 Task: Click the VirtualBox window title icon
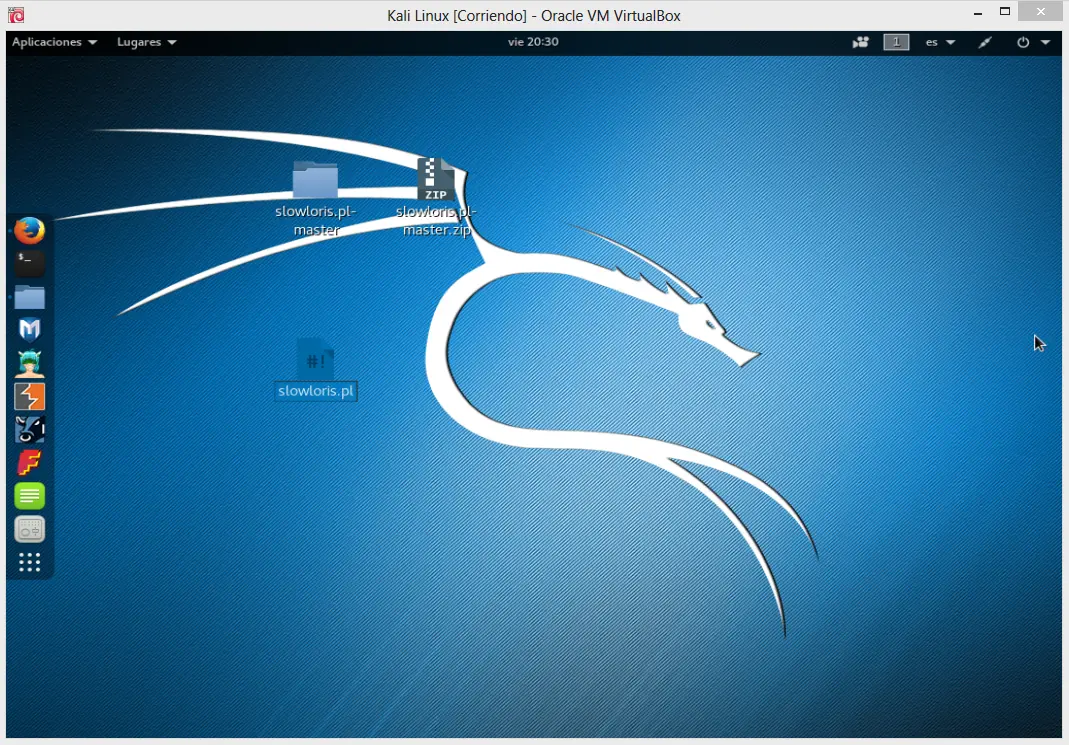click(16, 15)
